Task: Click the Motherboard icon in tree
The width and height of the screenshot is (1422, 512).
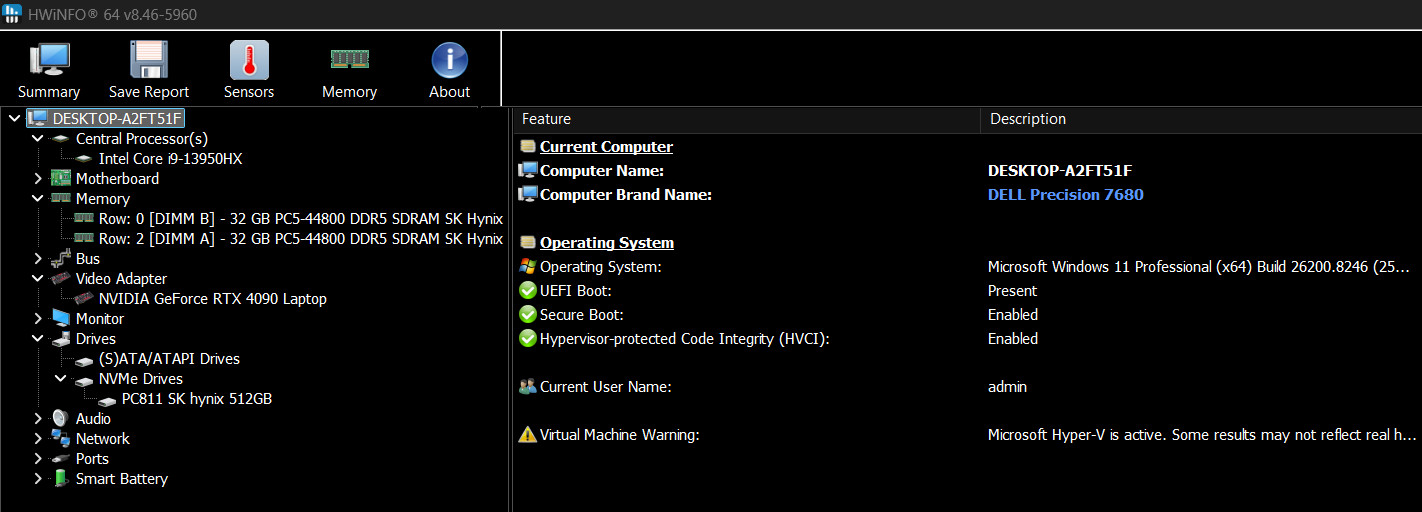Action: pyautogui.click(x=61, y=179)
